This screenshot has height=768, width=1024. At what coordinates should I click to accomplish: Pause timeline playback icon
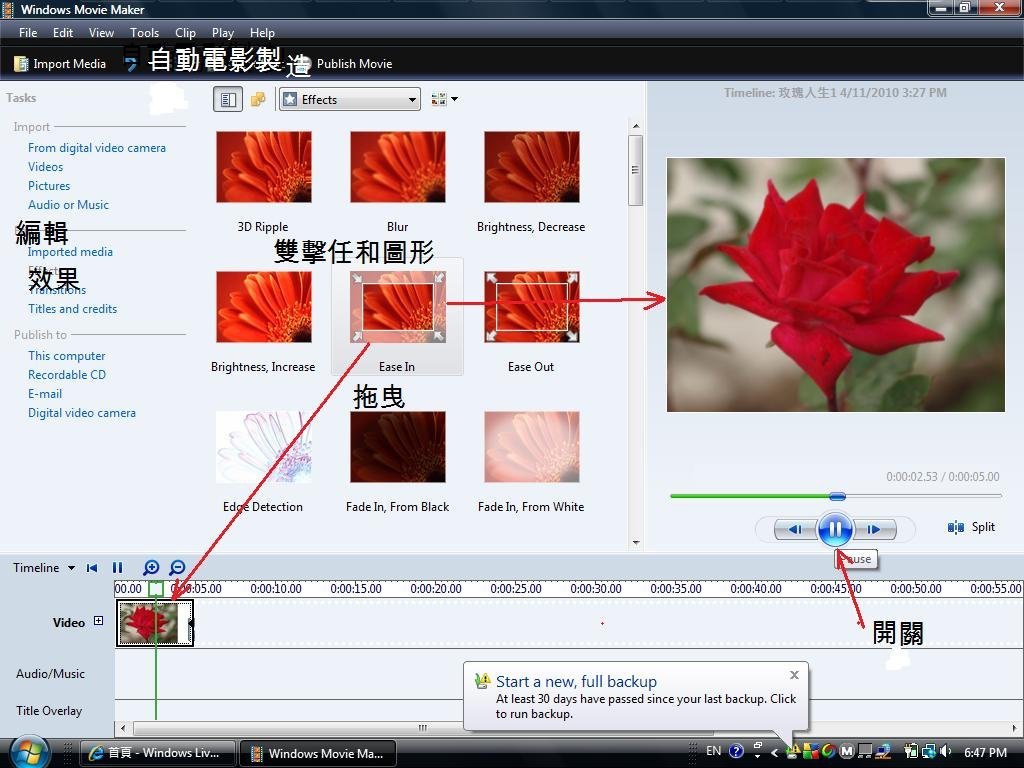point(118,568)
